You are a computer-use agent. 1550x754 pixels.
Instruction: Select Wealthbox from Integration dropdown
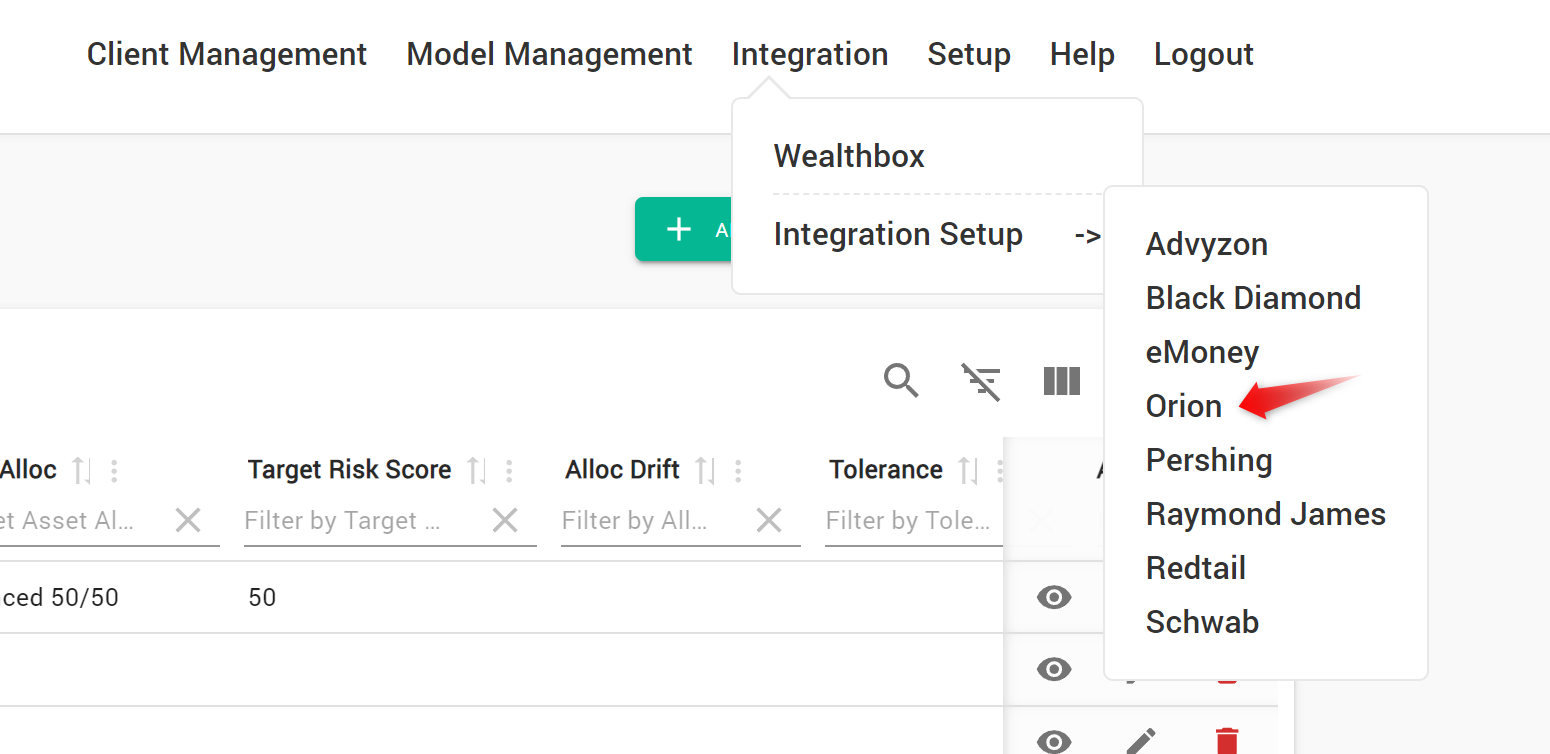(x=849, y=156)
